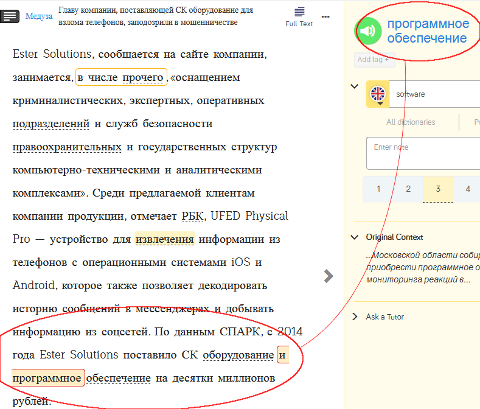480x409 pixels.
Task: Set familiarity level to 4
Action: [x=467, y=189]
